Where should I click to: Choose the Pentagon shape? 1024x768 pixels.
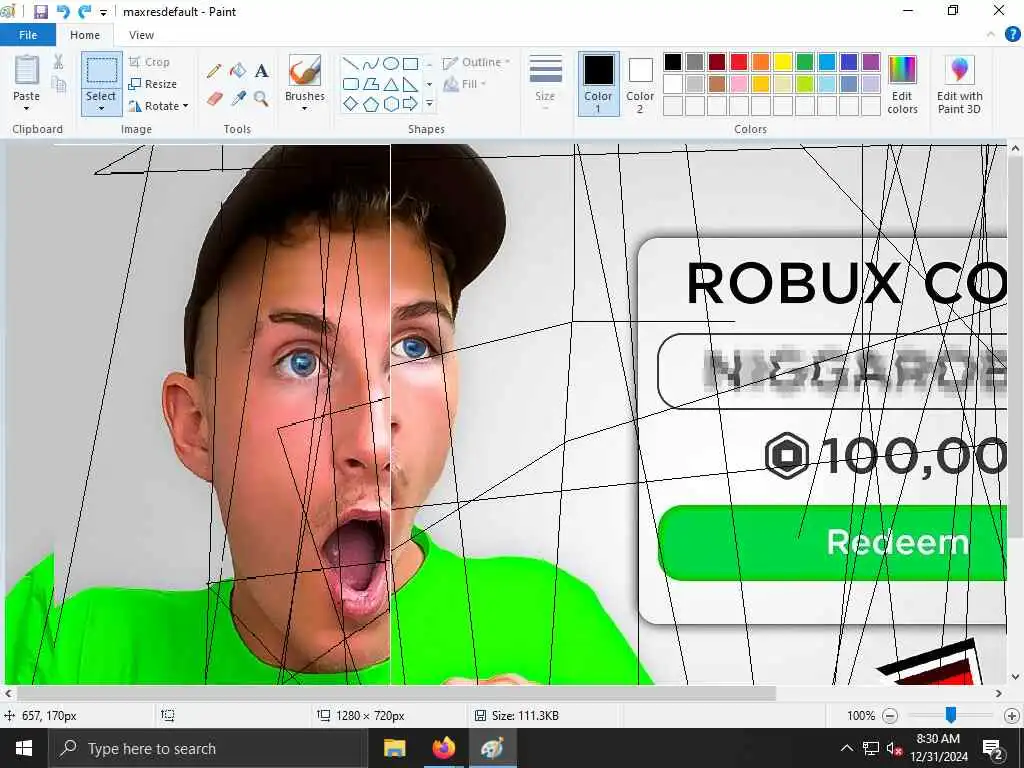371,104
